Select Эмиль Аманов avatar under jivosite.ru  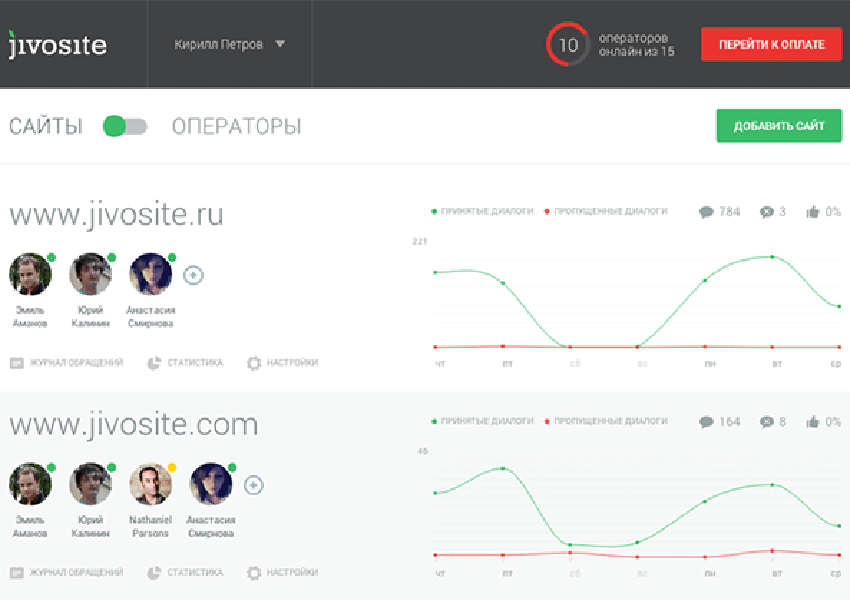coord(30,274)
